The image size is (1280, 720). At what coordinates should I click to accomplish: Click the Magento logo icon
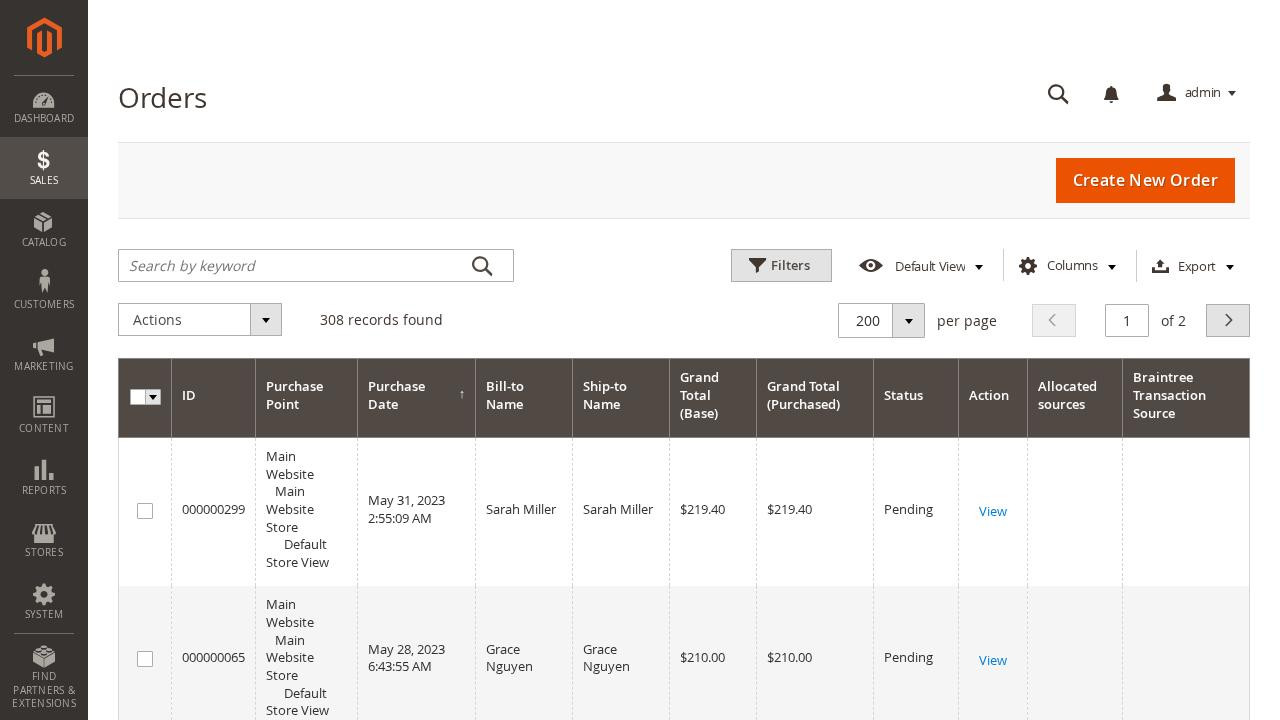pyautogui.click(x=44, y=38)
